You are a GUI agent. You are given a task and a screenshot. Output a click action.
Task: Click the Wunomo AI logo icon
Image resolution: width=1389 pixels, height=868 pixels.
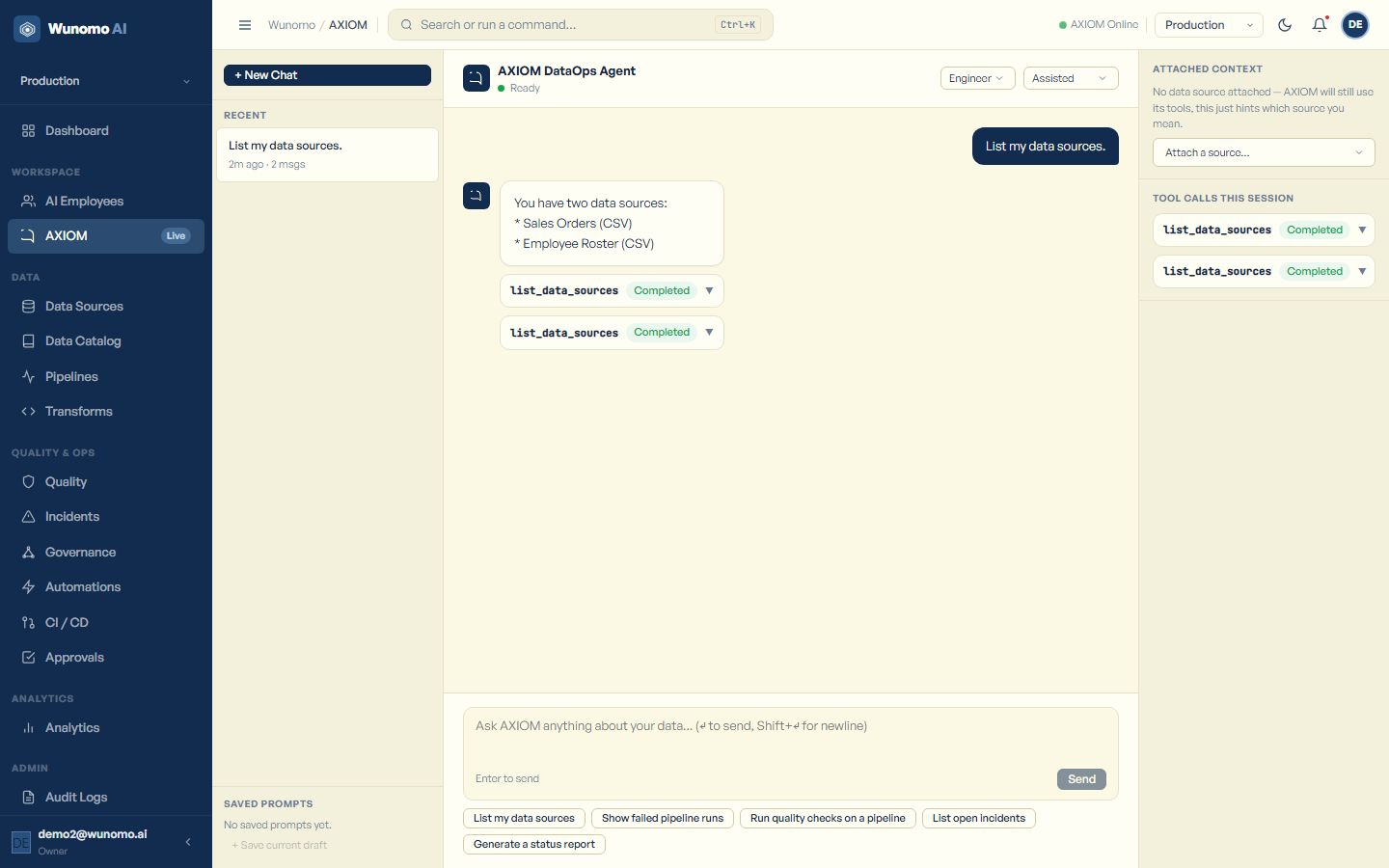point(27,29)
